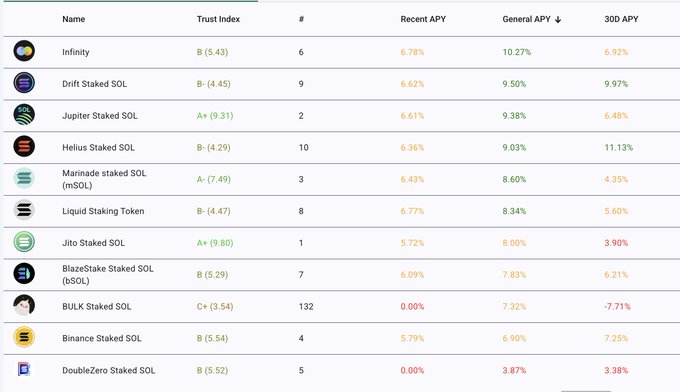This screenshot has height=392, width=680.
Task: Sort by Trust Index column header
Action: click(x=218, y=19)
